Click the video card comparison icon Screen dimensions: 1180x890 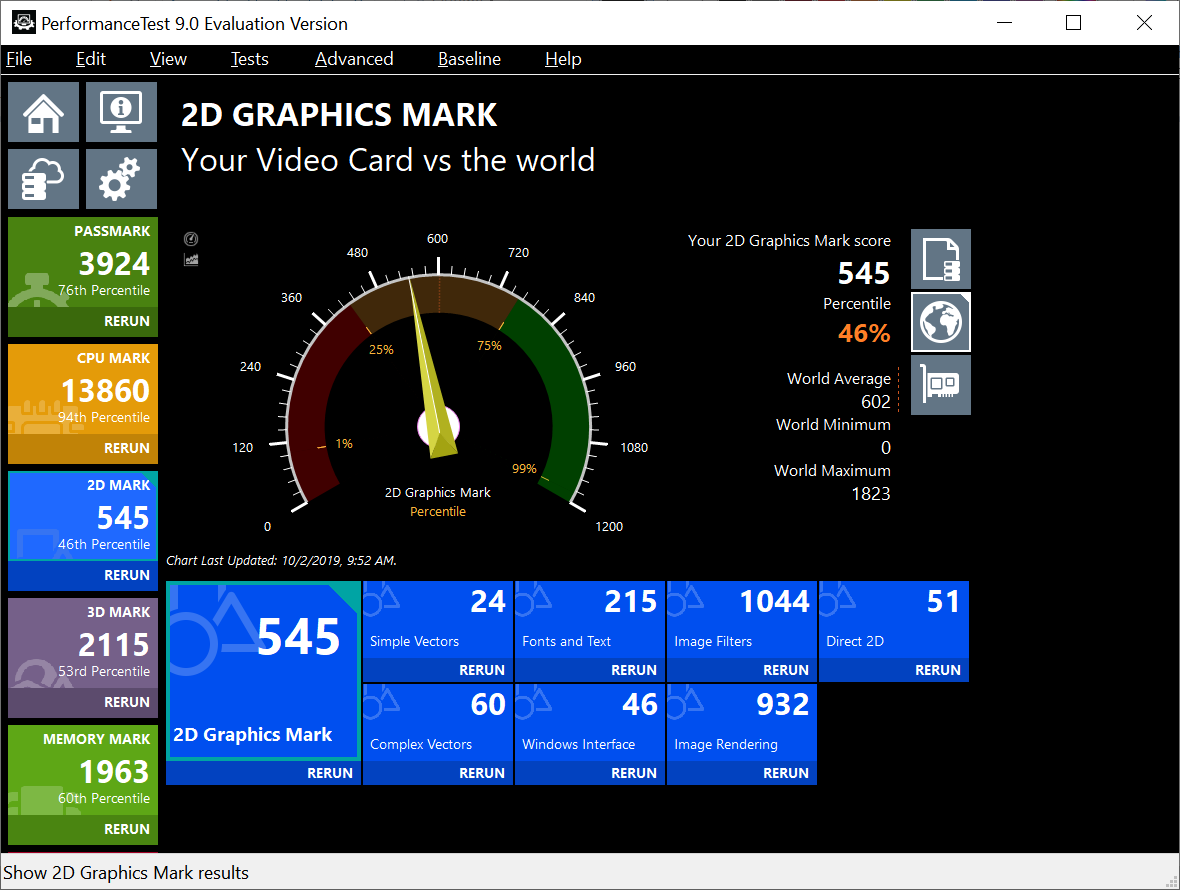tap(941, 385)
